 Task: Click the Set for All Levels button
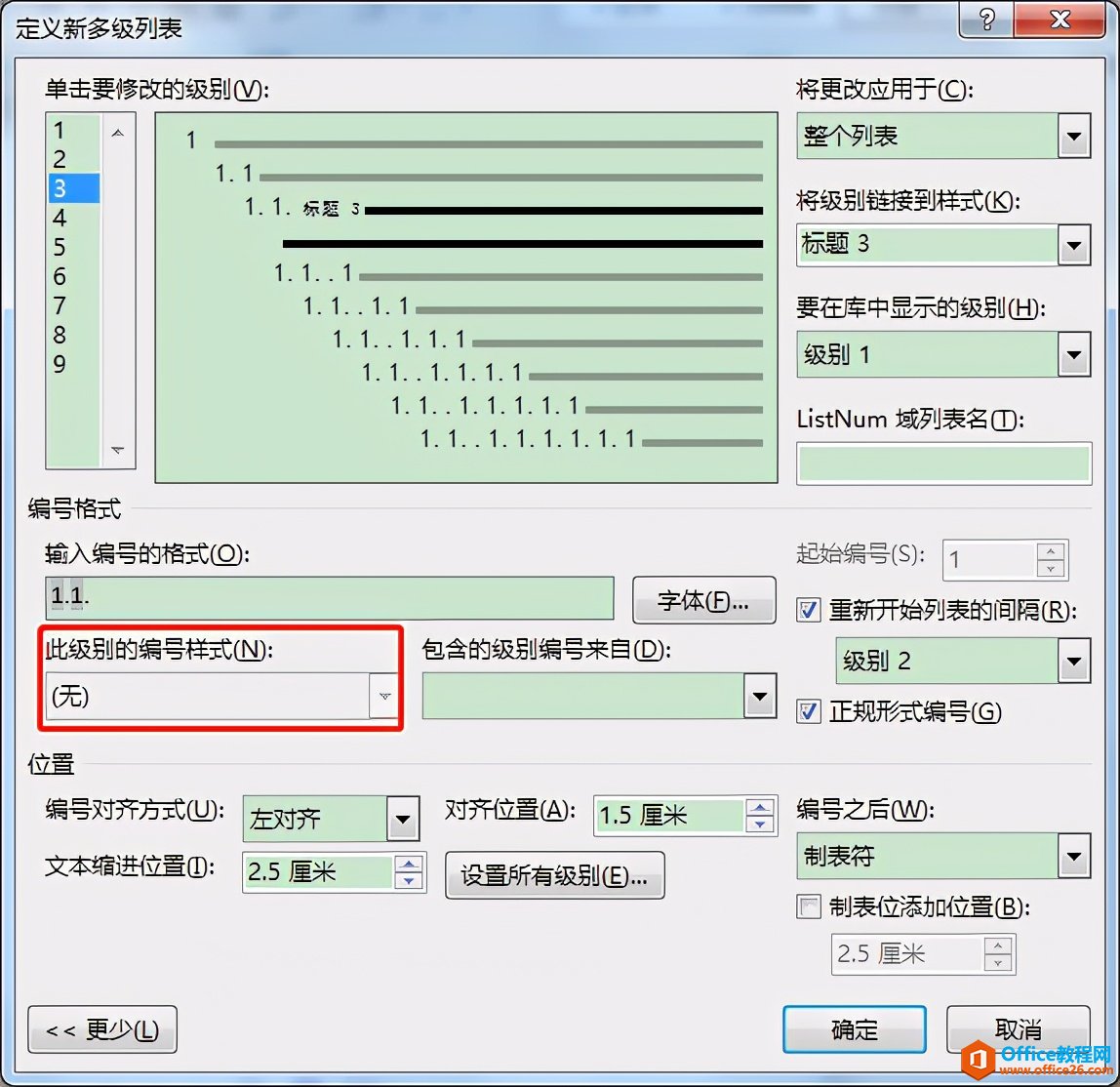click(x=554, y=875)
